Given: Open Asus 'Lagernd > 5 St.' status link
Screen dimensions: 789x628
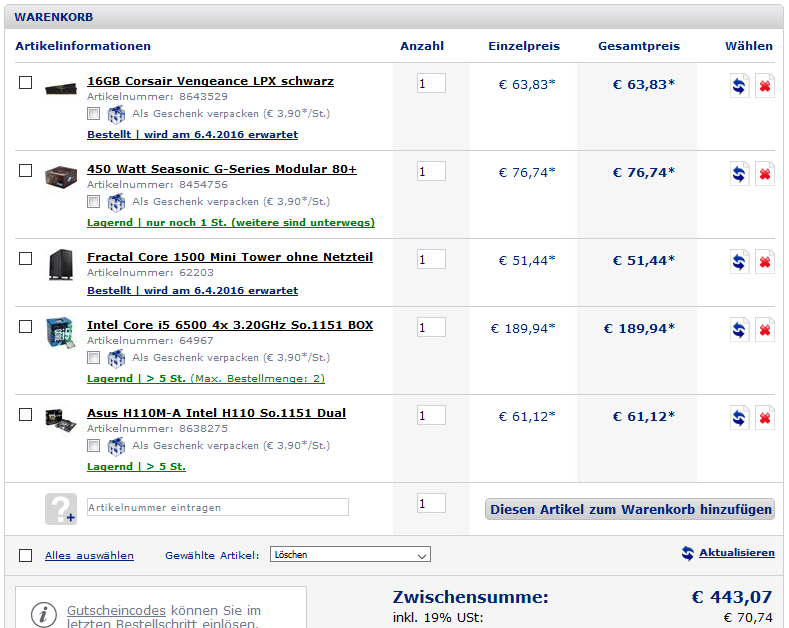Looking at the screenshot, I should (x=136, y=466).
